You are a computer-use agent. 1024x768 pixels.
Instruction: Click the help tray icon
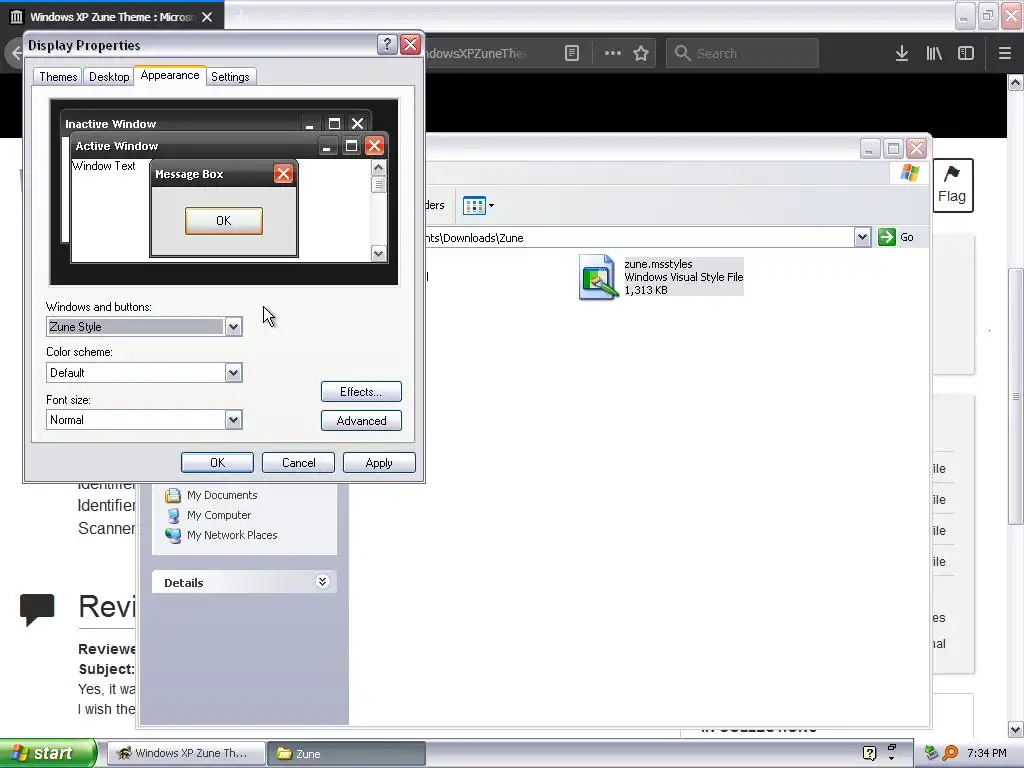pyautogui.click(x=869, y=754)
